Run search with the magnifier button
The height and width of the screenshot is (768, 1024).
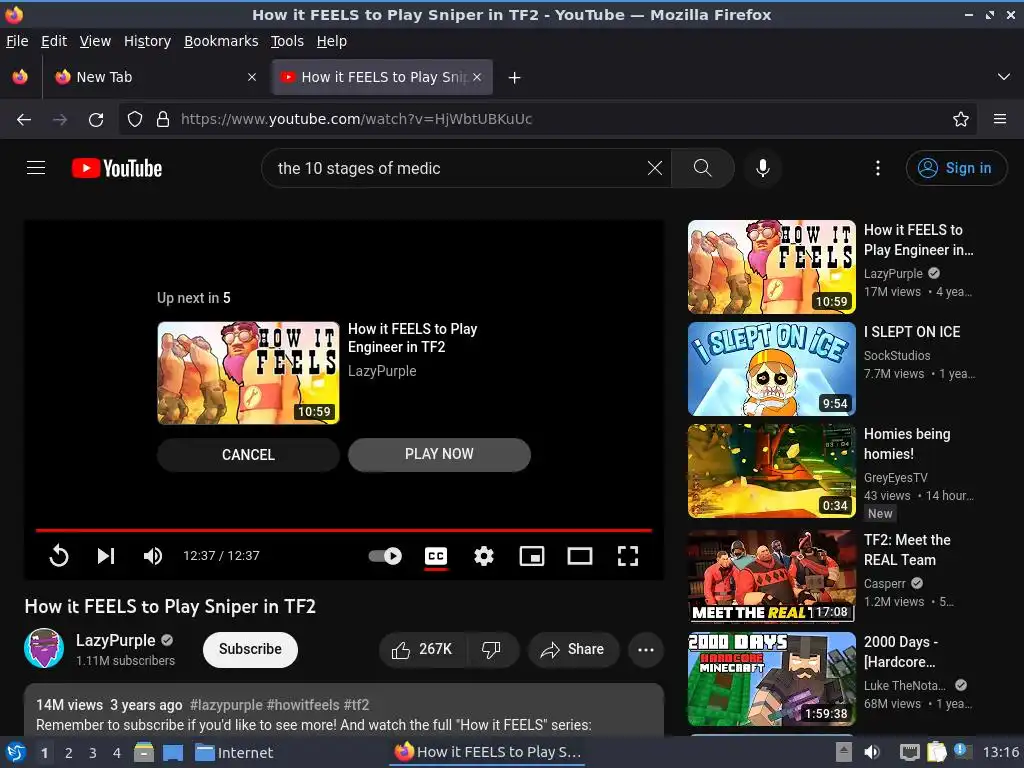[x=703, y=168]
